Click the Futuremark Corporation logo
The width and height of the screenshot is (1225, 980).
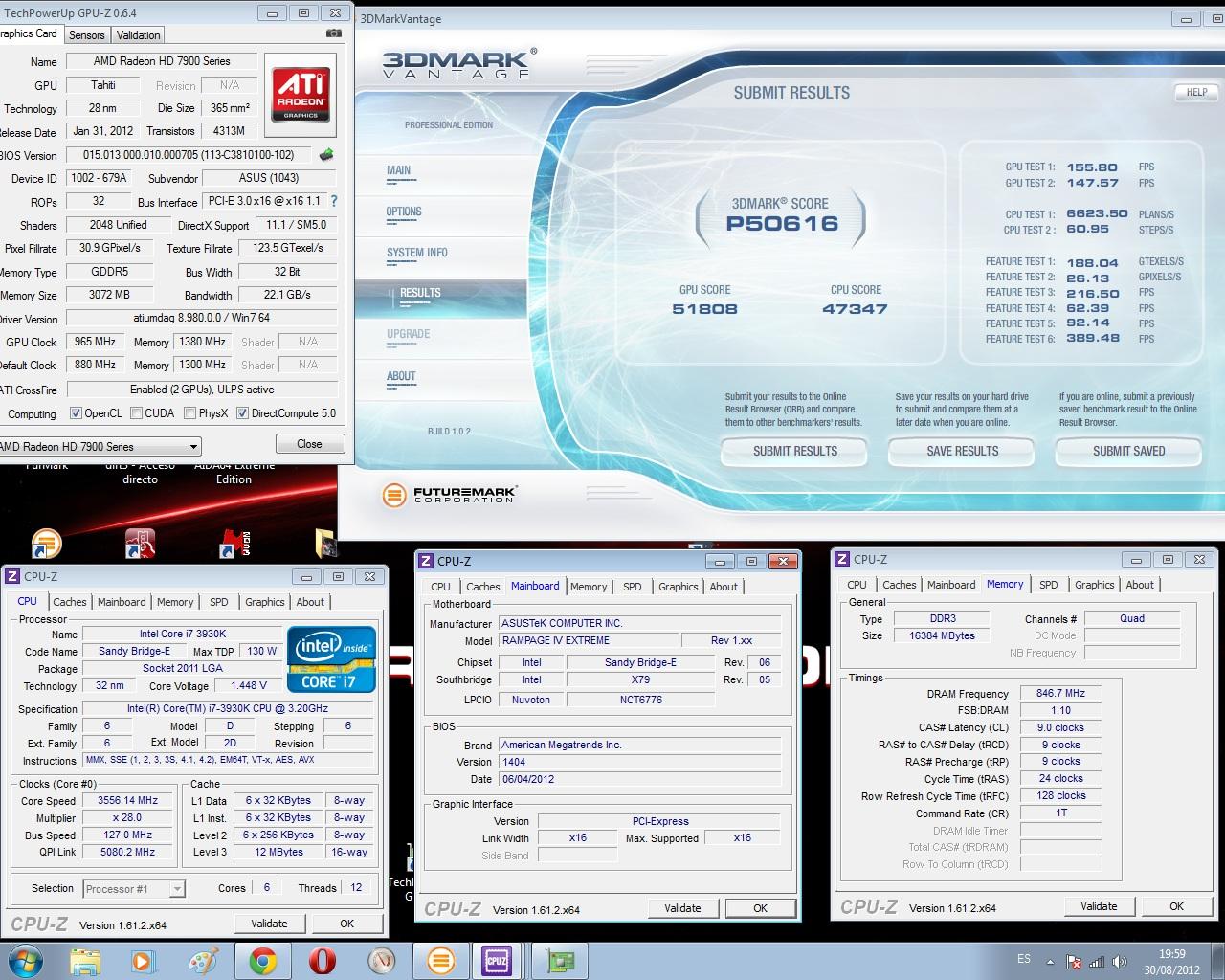449,495
